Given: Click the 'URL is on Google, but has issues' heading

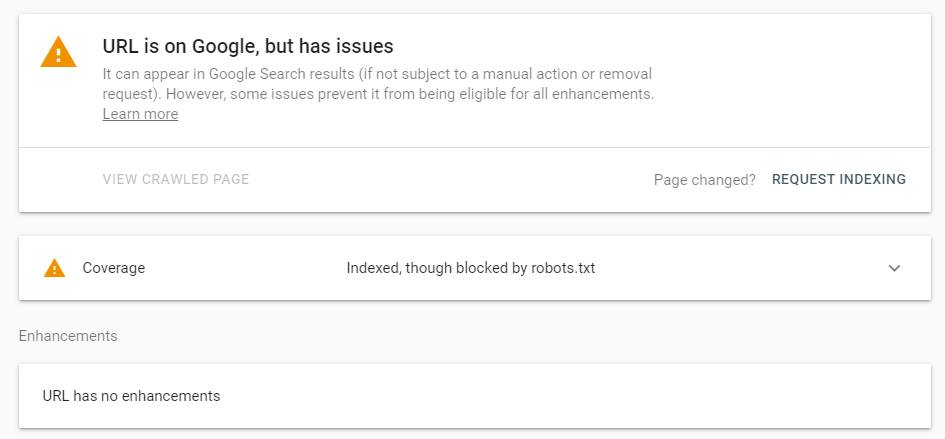Looking at the screenshot, I should [247, 46].
